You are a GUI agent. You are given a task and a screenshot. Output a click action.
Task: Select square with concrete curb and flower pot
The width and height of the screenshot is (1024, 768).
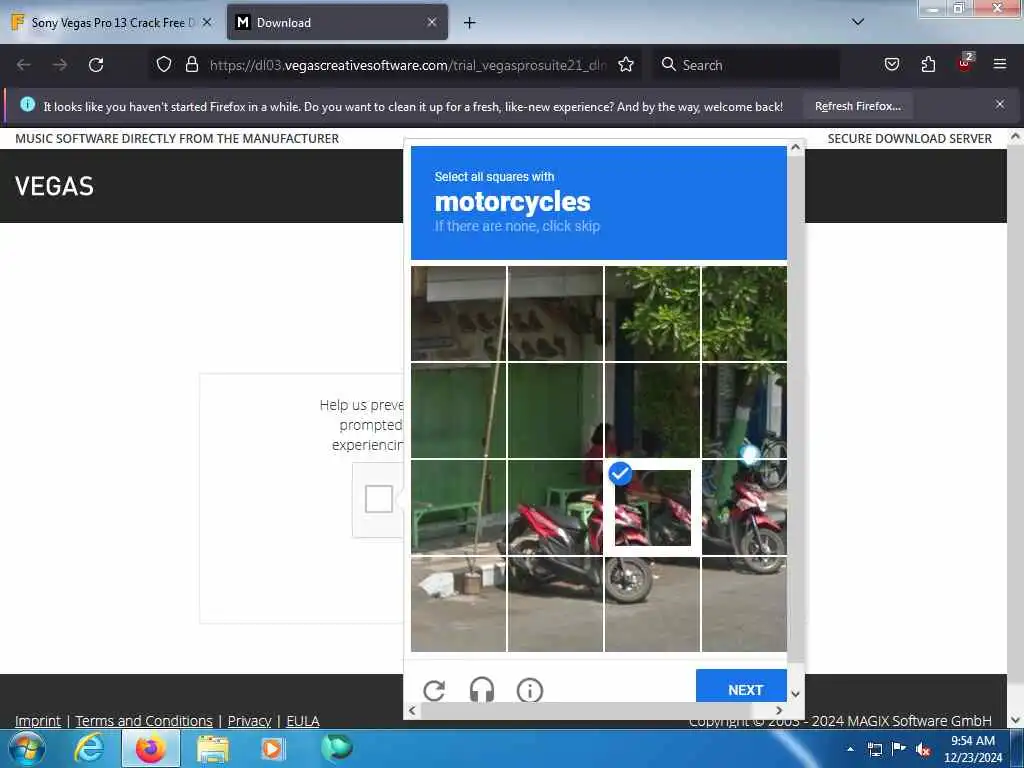pos(458,604)
